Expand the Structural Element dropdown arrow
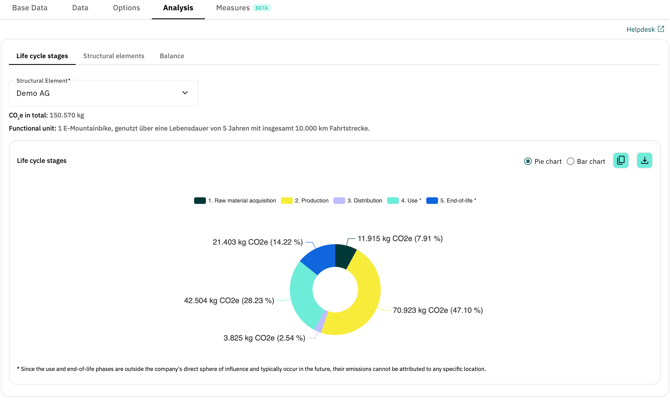Screen dimensions: 670x406 click(185, 93)
